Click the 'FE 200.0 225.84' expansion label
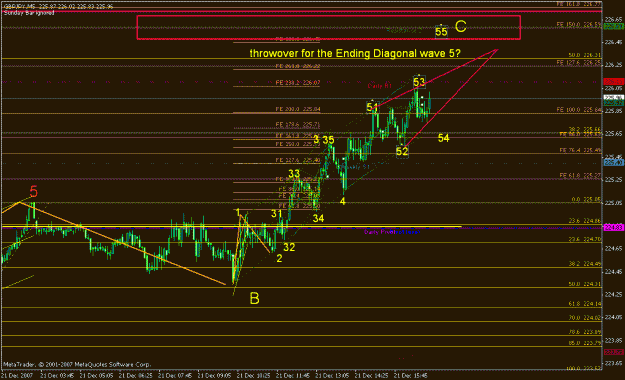The image size is (625, 380). point(298,109)
